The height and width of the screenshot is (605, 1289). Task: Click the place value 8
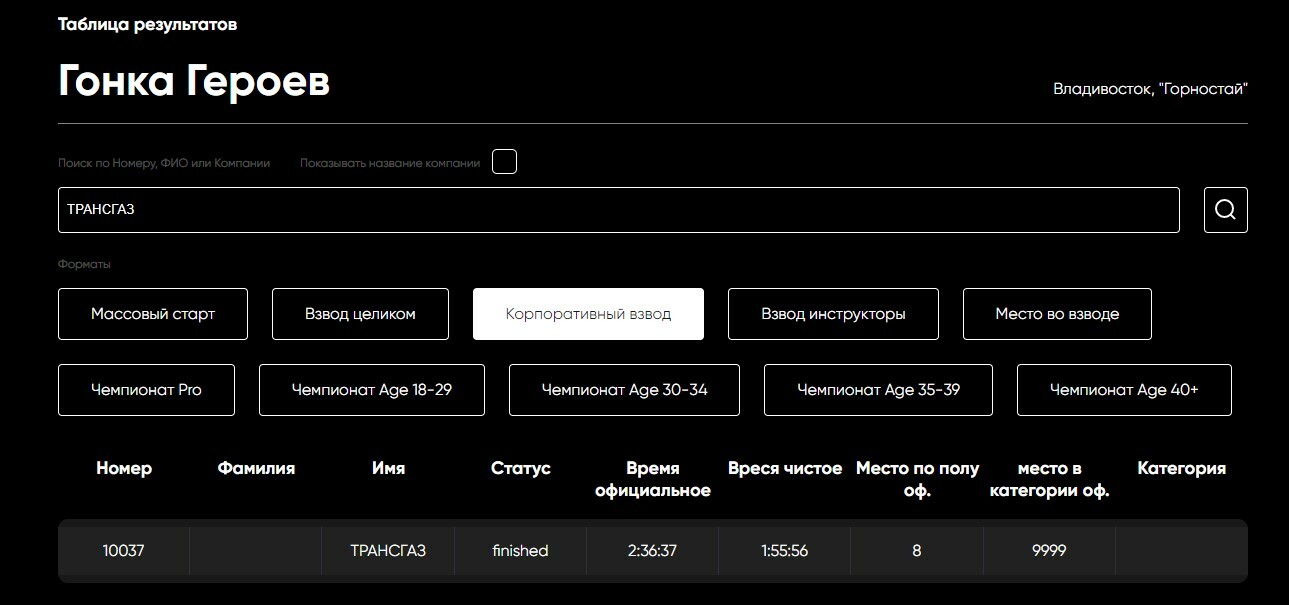[x=917, y=550]
